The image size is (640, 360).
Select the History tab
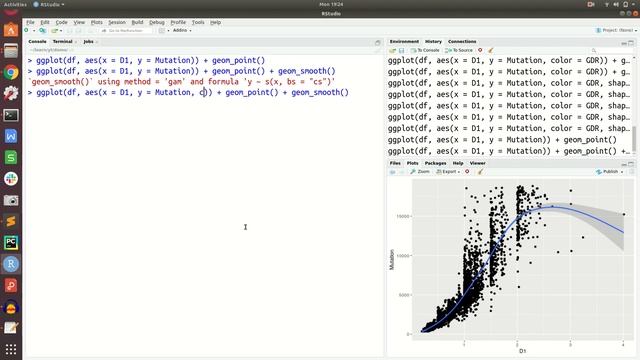[x=433, y=42]
